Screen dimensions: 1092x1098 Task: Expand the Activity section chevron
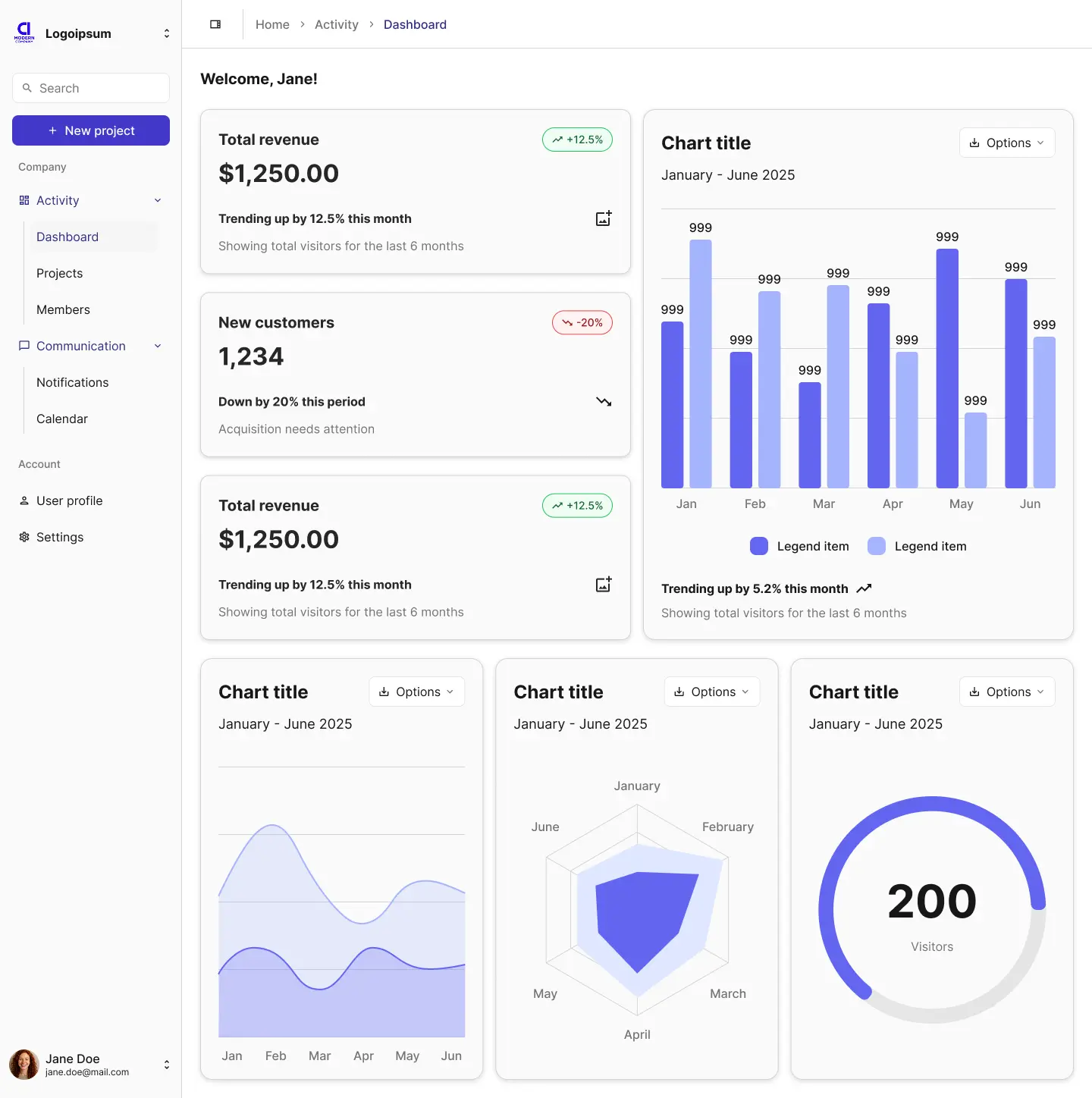pyautogui.click(x=157, y=199)
